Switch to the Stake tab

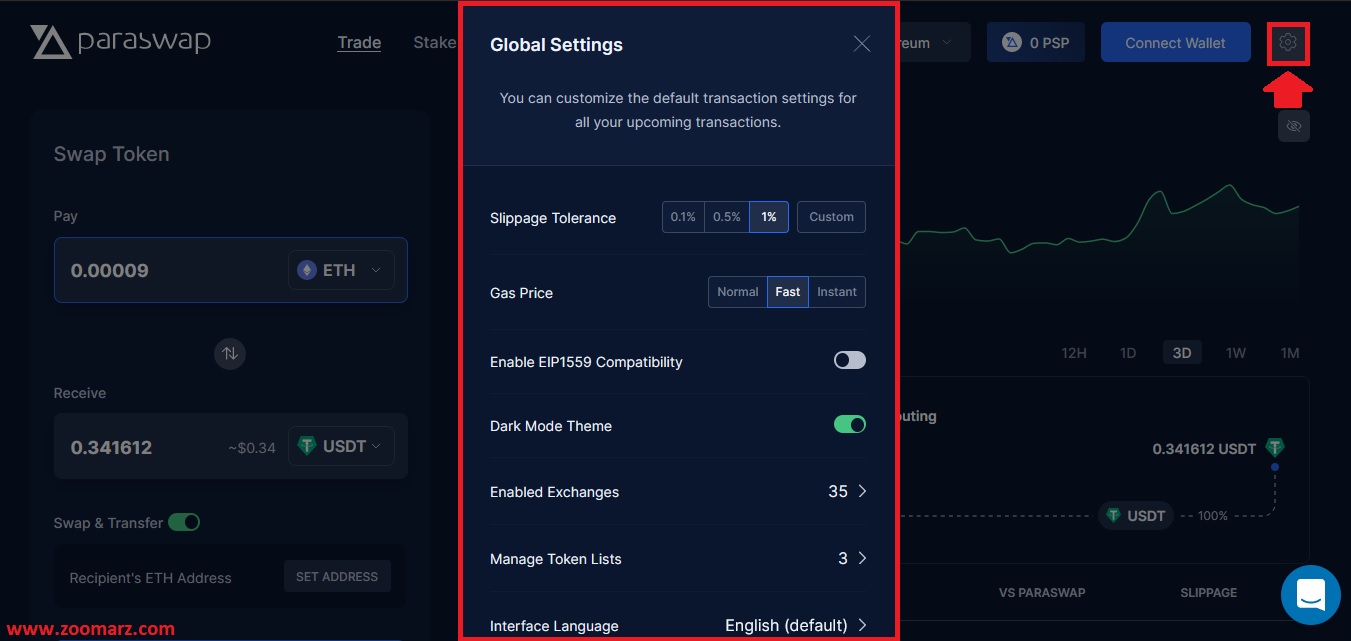click(x=435, y=43)
